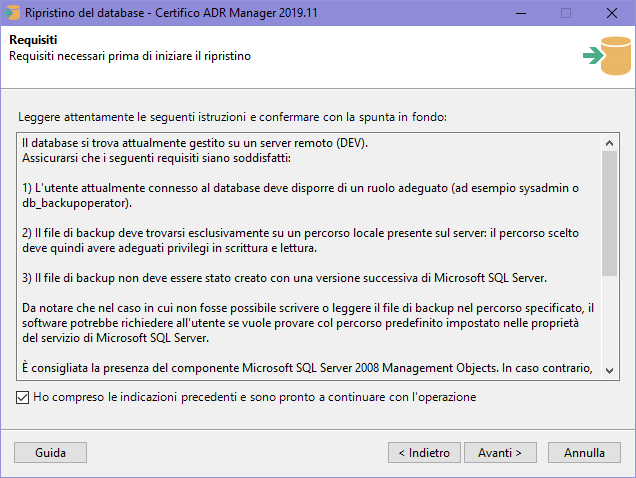Close the Ripristino del database dialog
This screenshot has height=478, width=636.
(x=612, y=13)
